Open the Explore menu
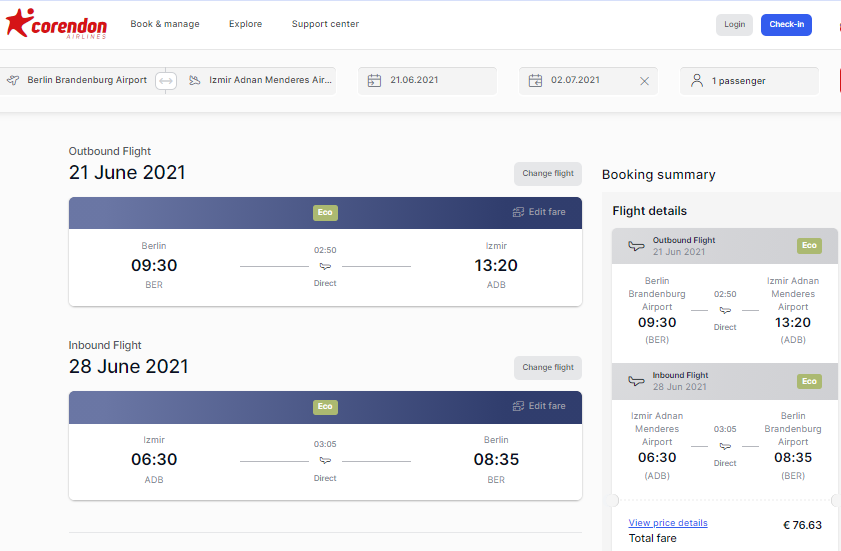The height and width of the screenshot is (551, 841). (245, 24)
